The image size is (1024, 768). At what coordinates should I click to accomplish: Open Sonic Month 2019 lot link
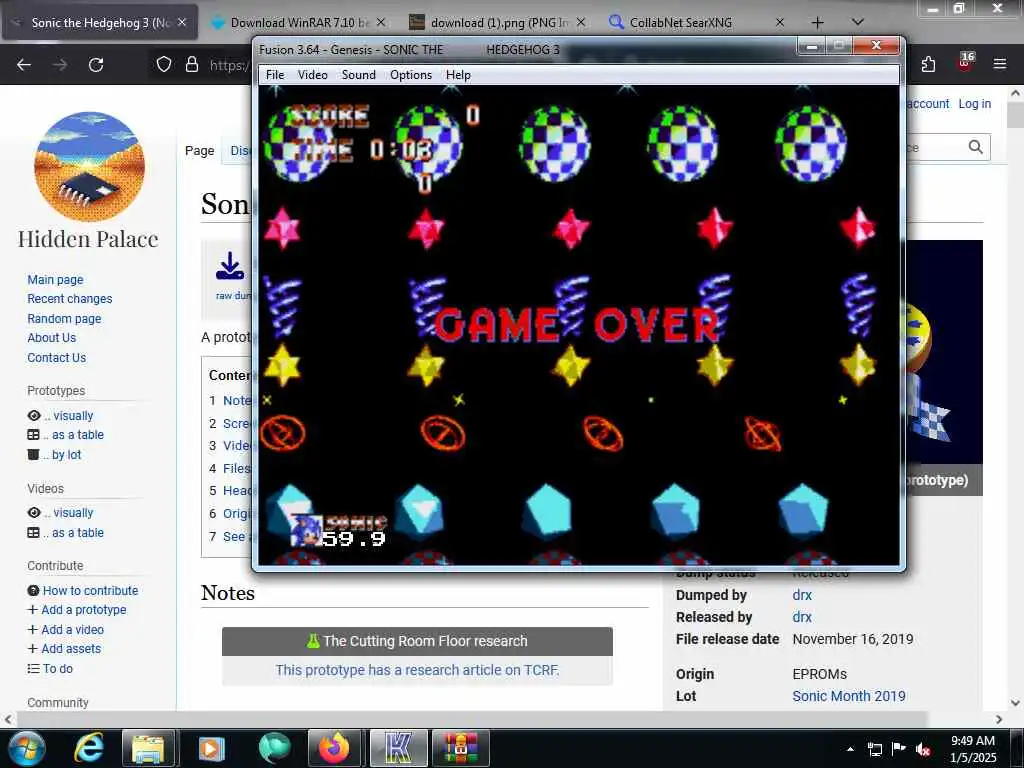[849, 696]
